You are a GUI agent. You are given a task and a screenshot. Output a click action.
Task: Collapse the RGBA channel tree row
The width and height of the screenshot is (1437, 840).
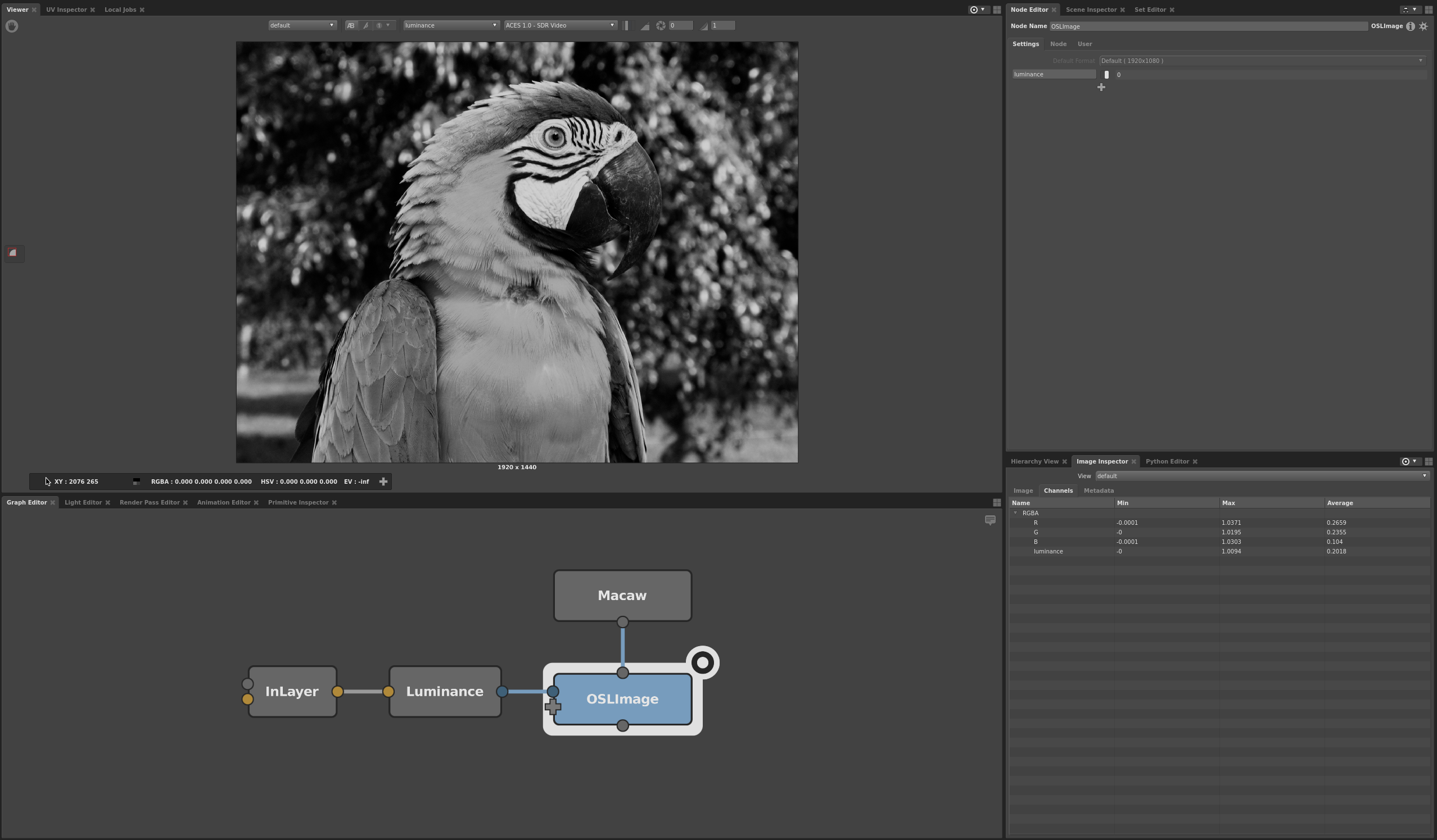pos(1015,513)
